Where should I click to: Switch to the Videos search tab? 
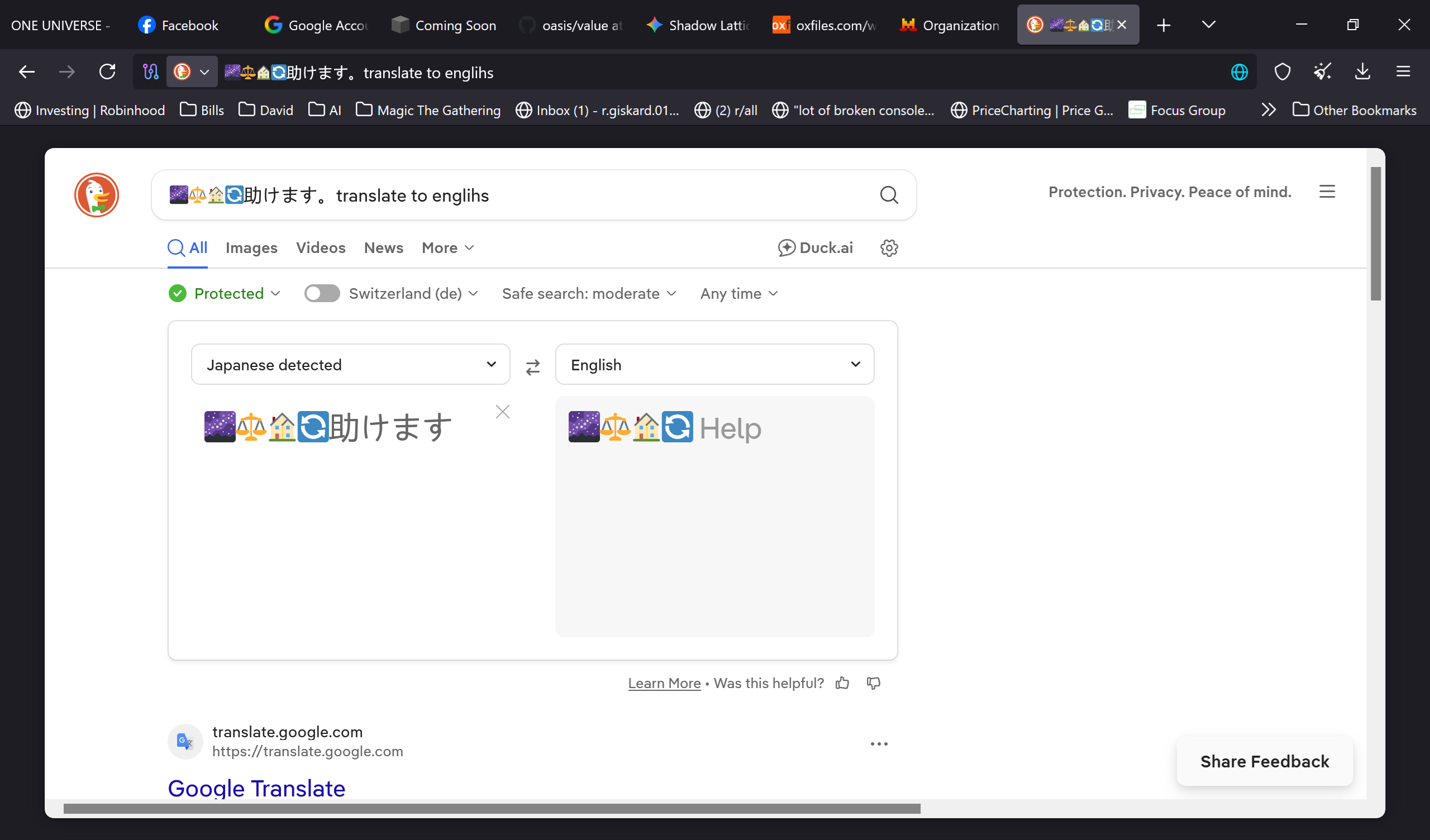(321, 248)
